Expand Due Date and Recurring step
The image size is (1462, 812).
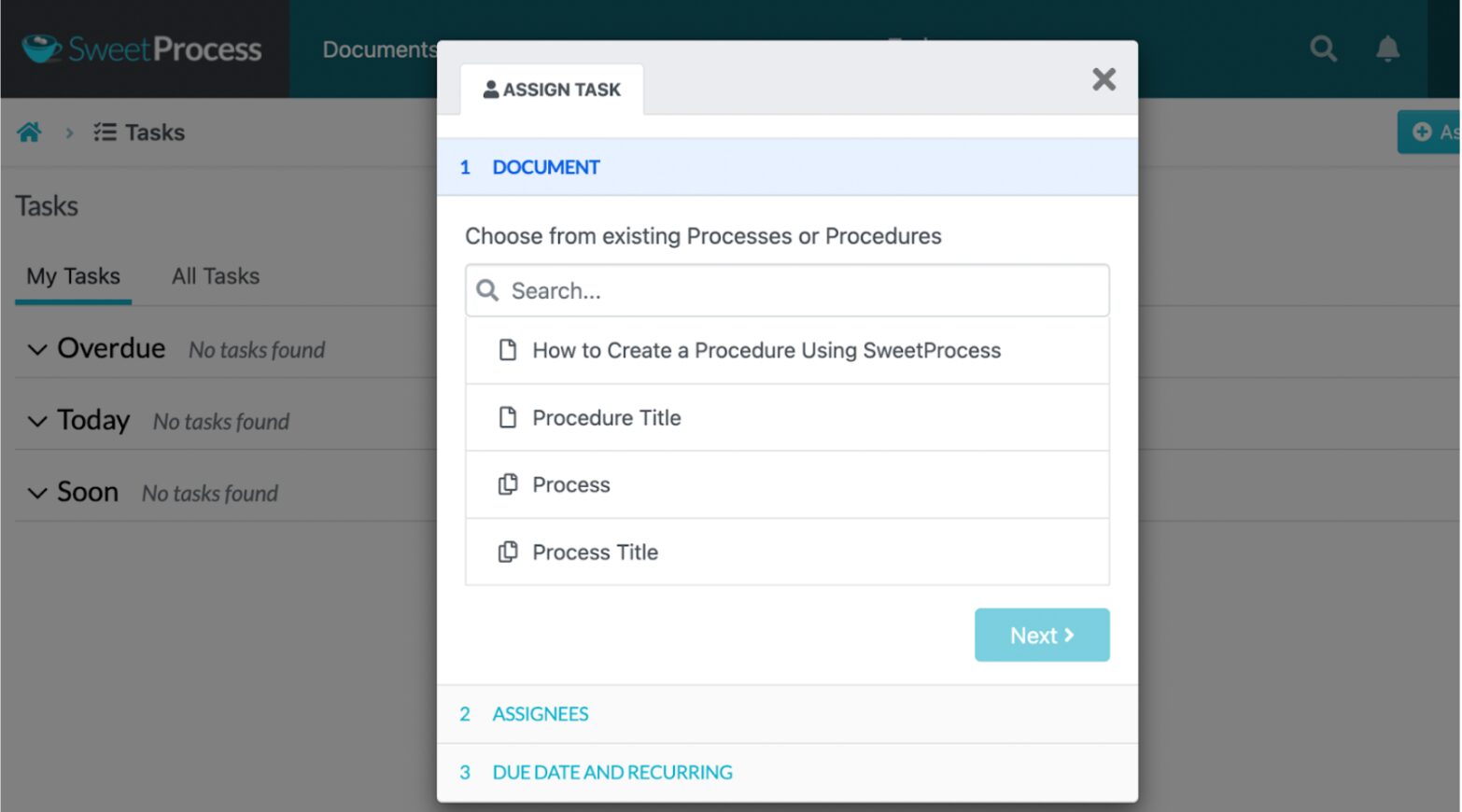tap(612, 773)
